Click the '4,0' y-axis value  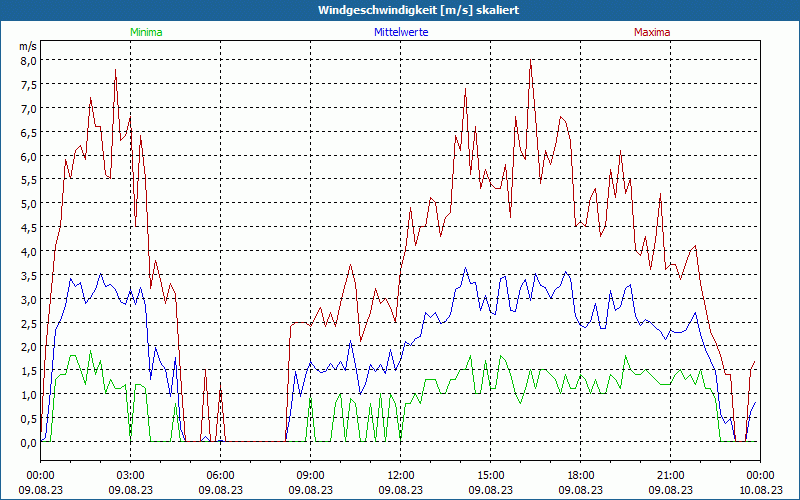(x=29, y=252)
